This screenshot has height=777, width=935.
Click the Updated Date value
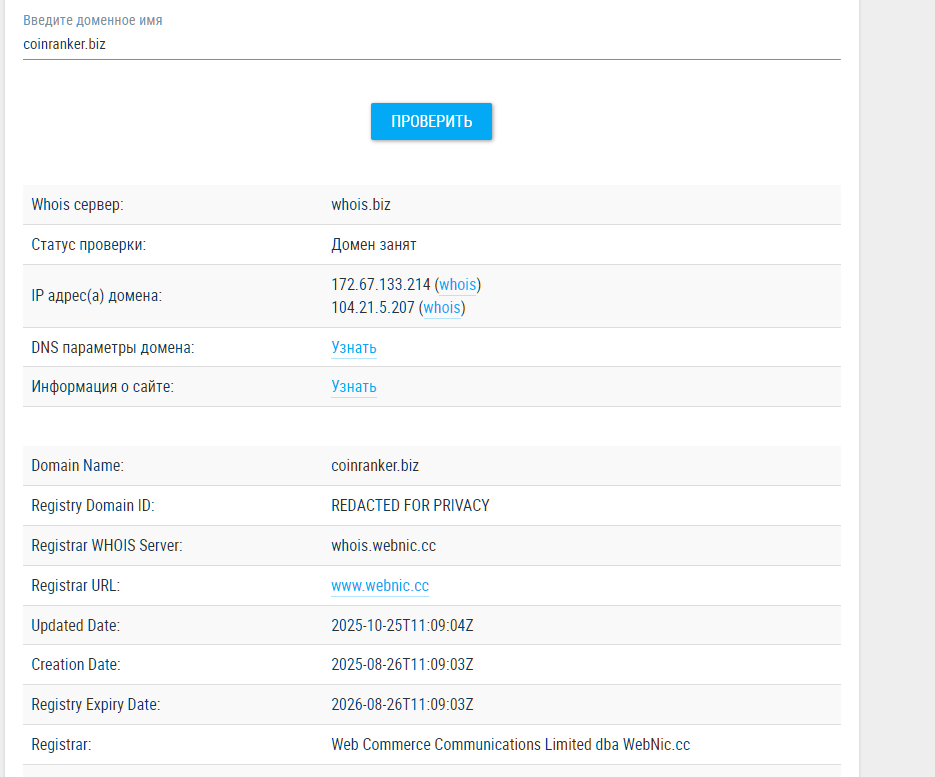point(401,624)
